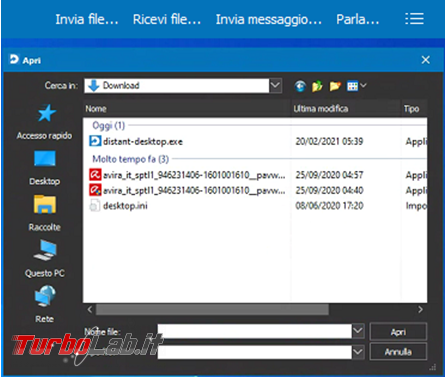Click date 20/02/2021 05:39
447x377 pixels.
point(329,141)
